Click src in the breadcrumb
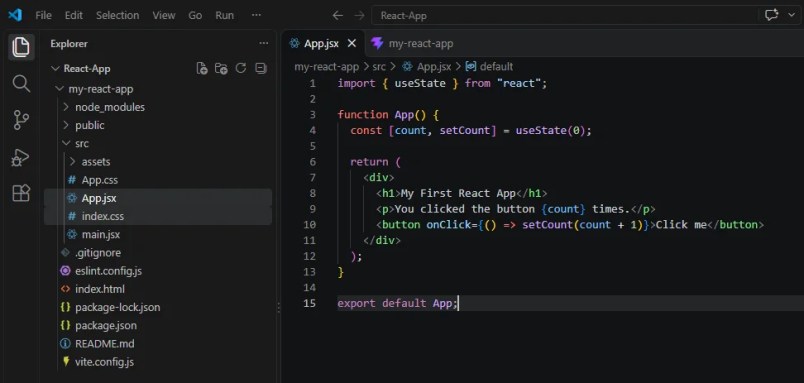Viewport: 804px width, 383px height. 379,67
